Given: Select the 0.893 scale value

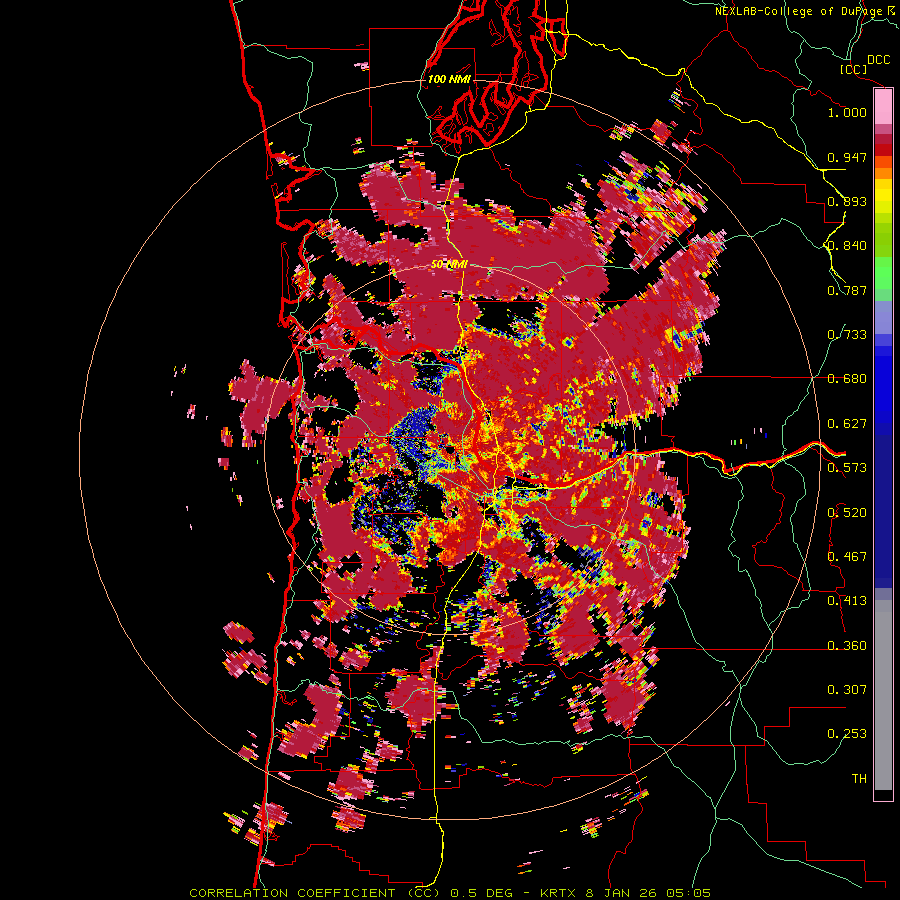Looking at the screenshot, I should (847, 201).
